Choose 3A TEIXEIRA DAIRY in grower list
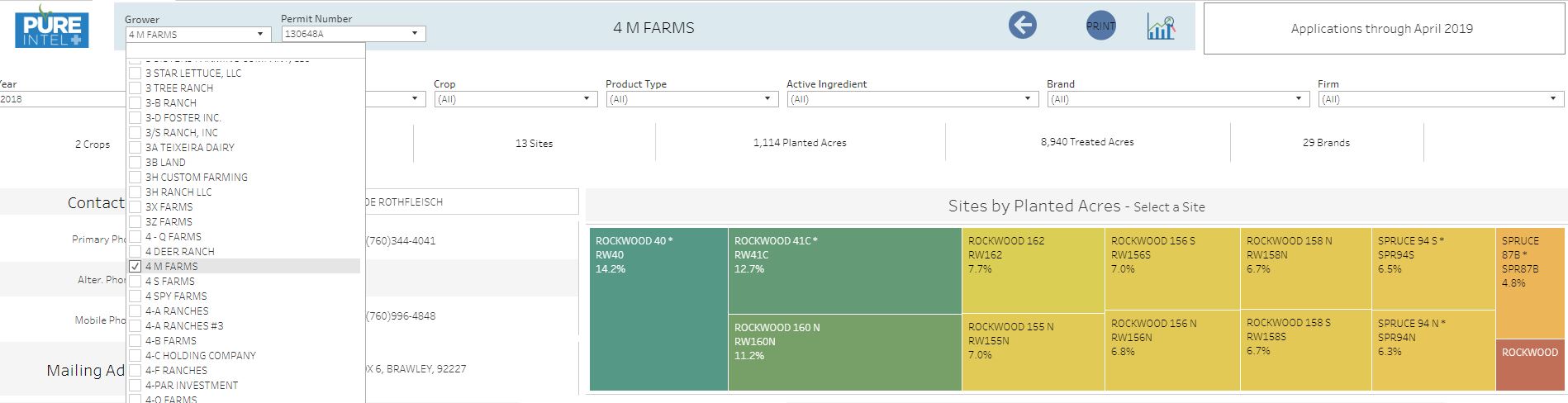The width and height of the screenshot is (1568, 403). tap(190, 148)
